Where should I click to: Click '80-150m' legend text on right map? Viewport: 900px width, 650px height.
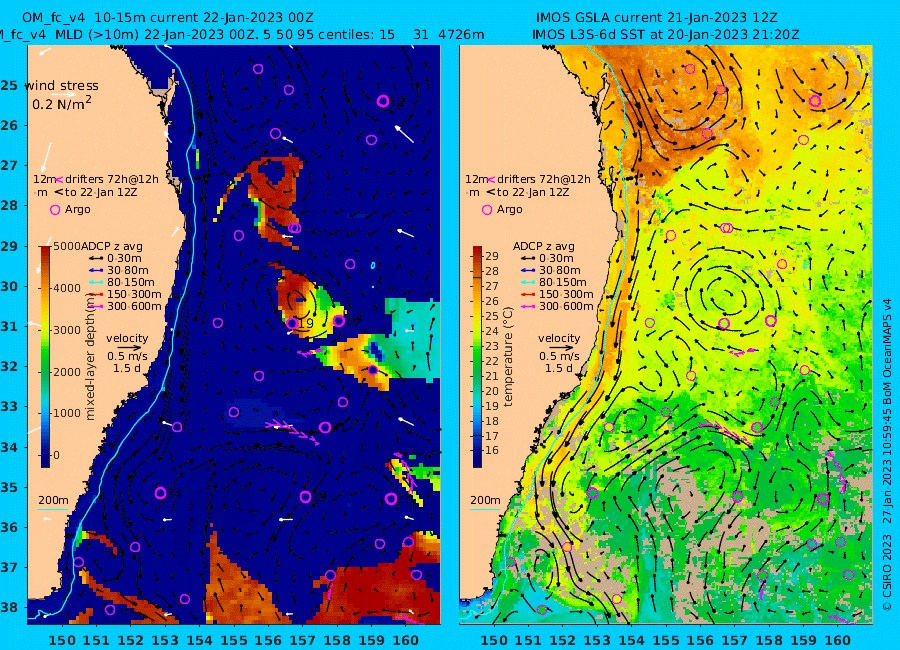[563, 283]
